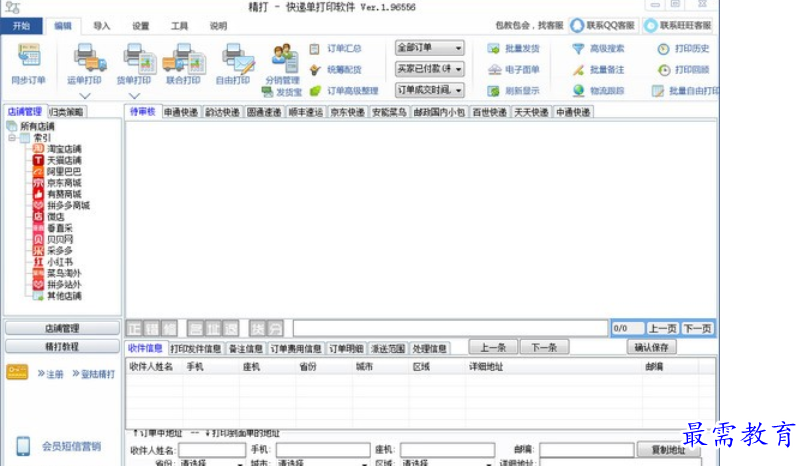Click 联系旺旺客服 contact button

click(678, 25)
